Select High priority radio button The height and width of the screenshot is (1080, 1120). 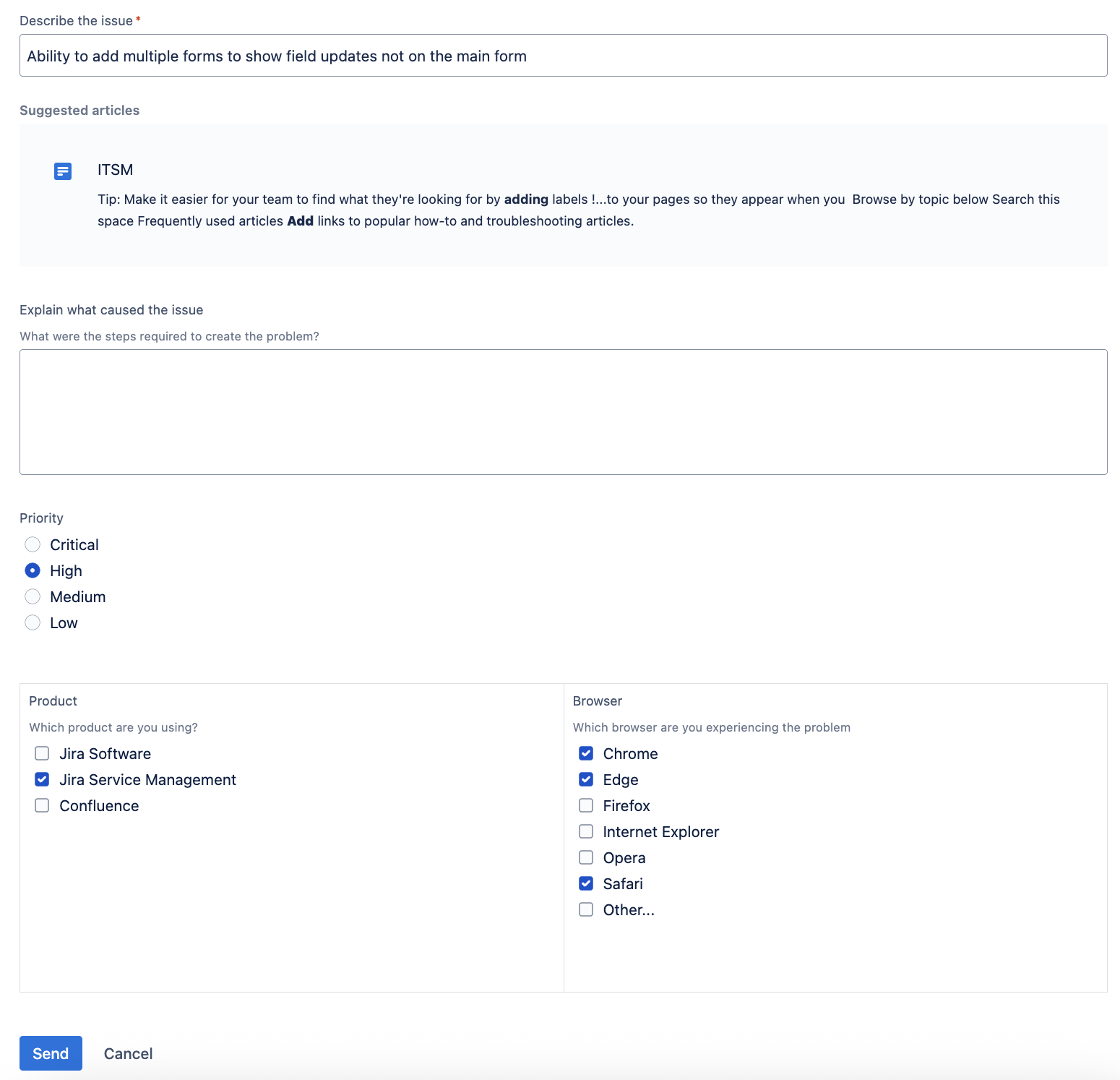point(33,570)
